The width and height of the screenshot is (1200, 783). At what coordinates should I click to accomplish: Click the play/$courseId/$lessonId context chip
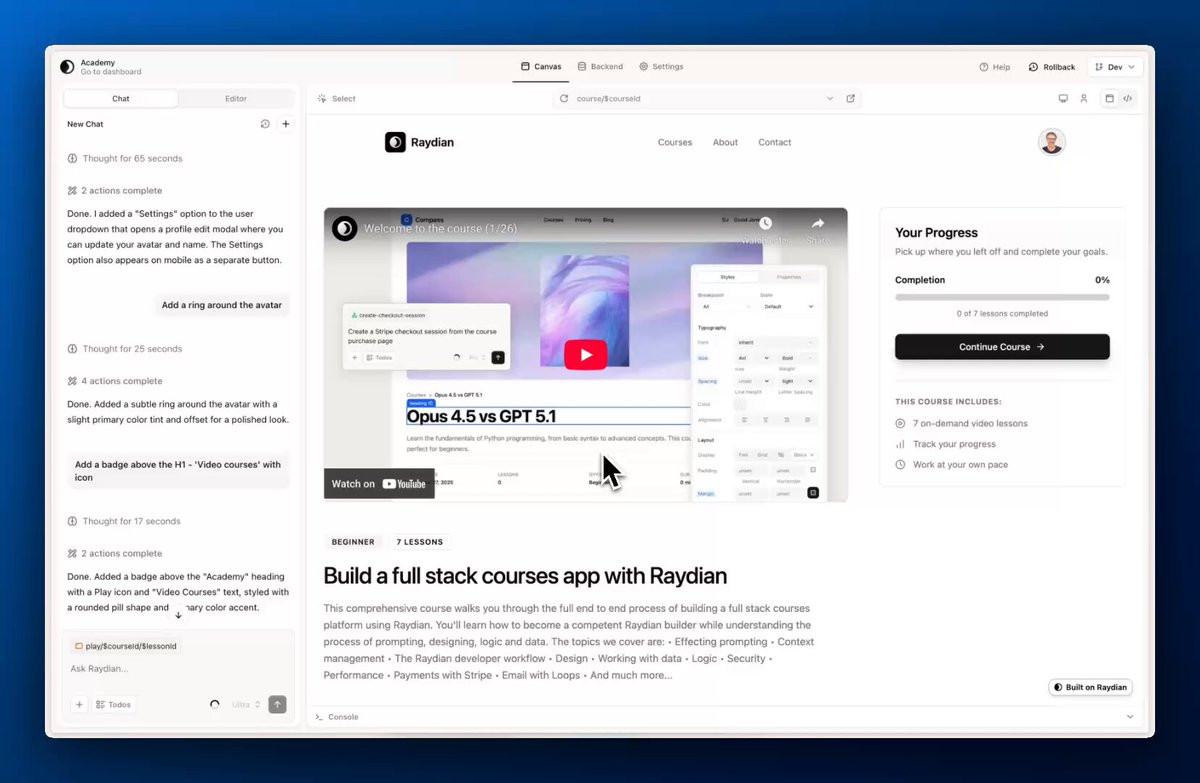(x=125, y=646)
